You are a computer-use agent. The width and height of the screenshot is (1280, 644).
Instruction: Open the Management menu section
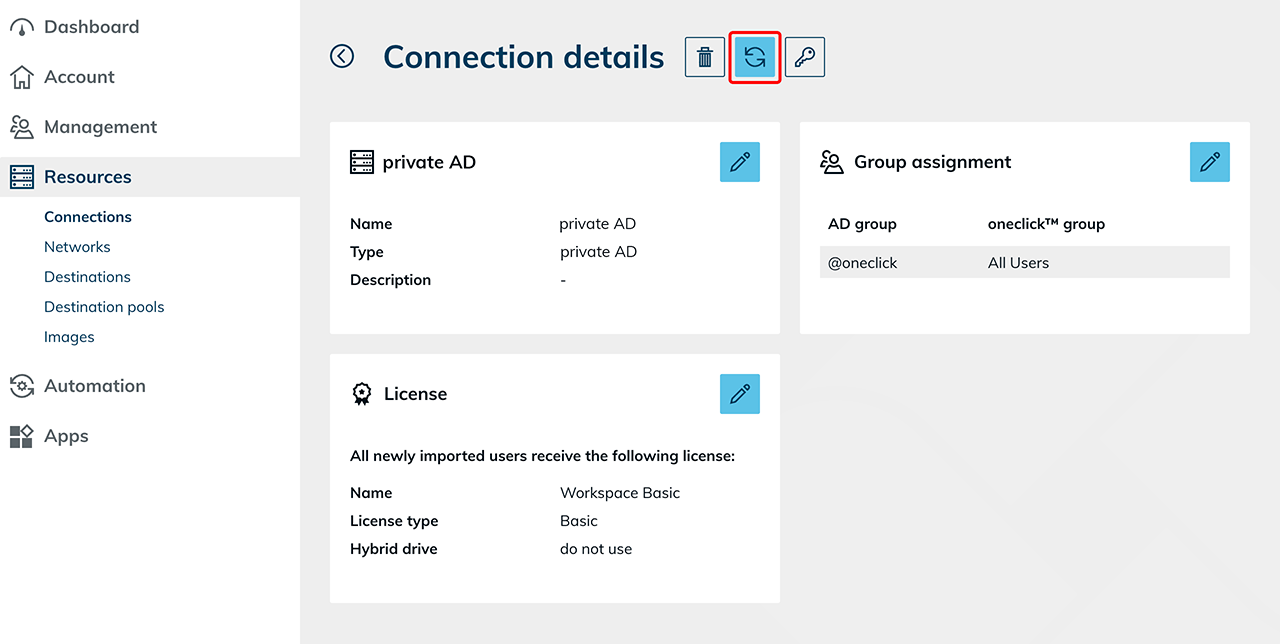[100, 127]
